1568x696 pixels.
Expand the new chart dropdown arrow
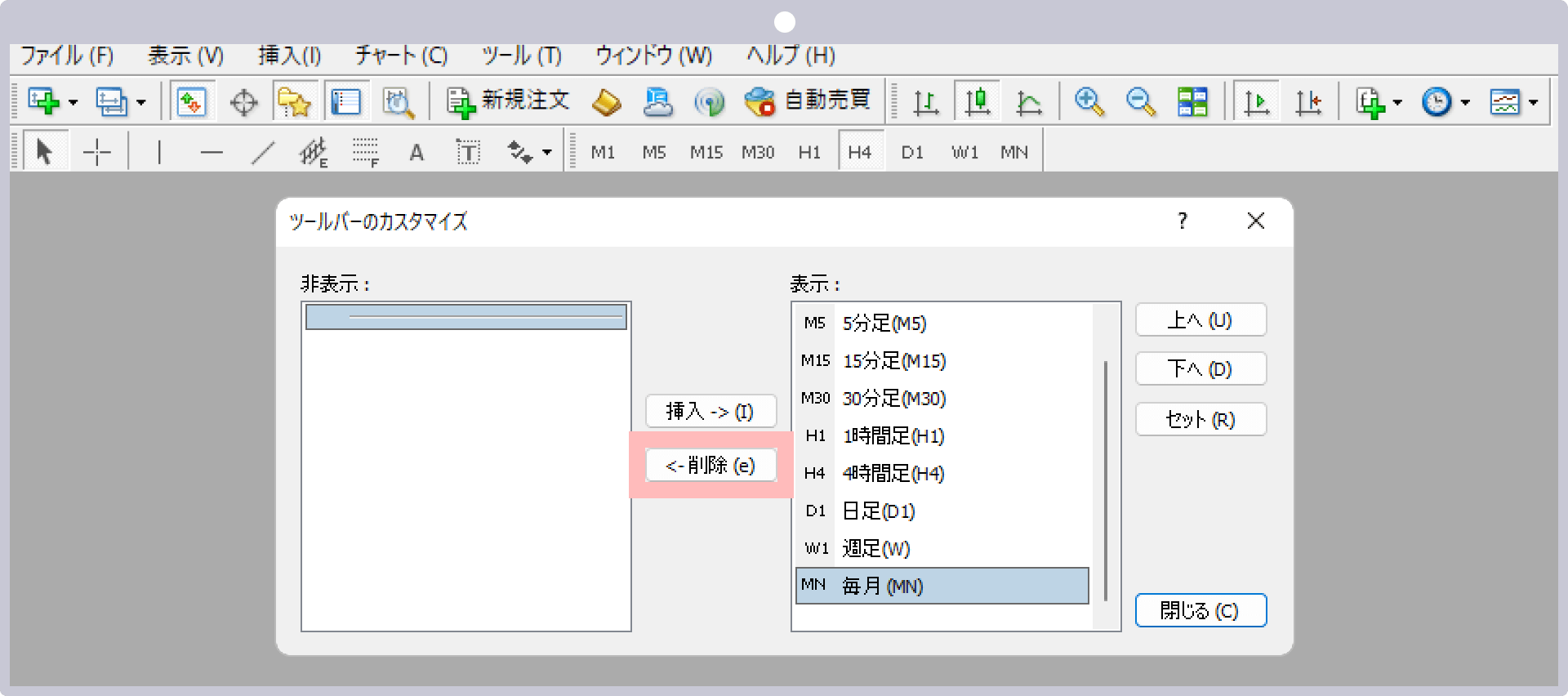[x=73, y=103]
